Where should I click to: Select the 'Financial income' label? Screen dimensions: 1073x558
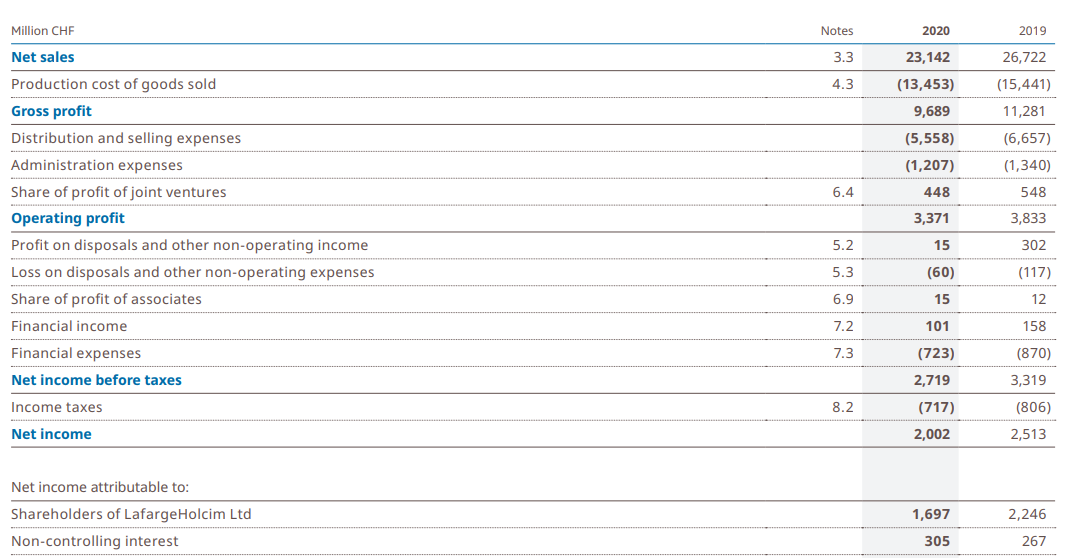69,327
